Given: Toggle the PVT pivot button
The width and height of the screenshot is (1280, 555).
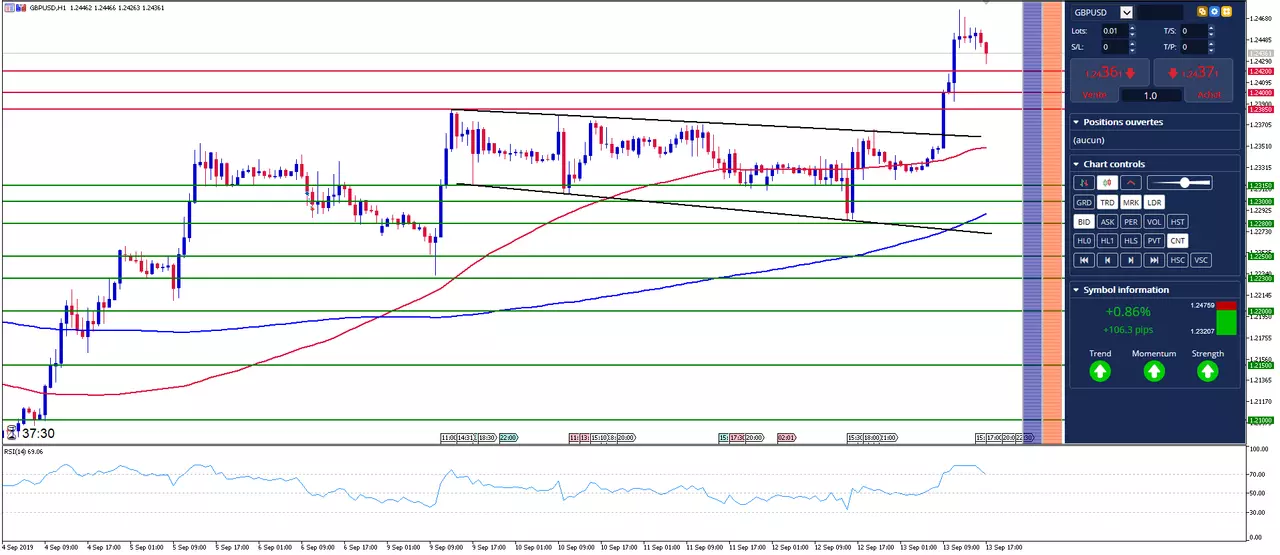Looking at the screenshot, I should [1155, 240].
